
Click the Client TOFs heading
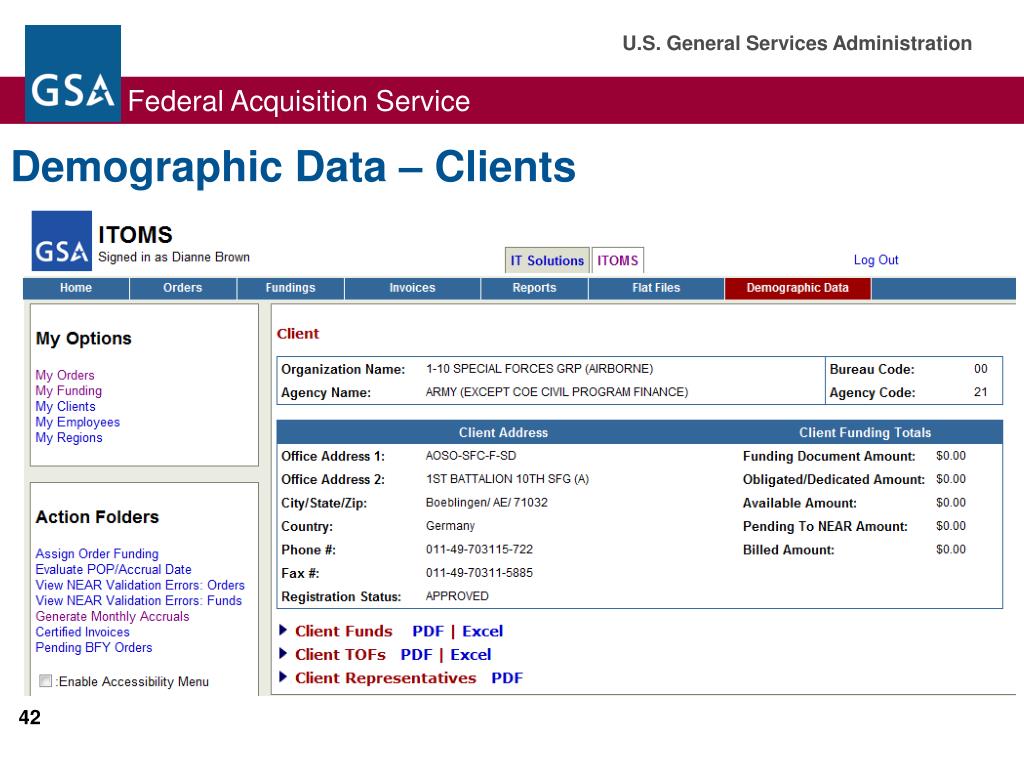point(340,654)
